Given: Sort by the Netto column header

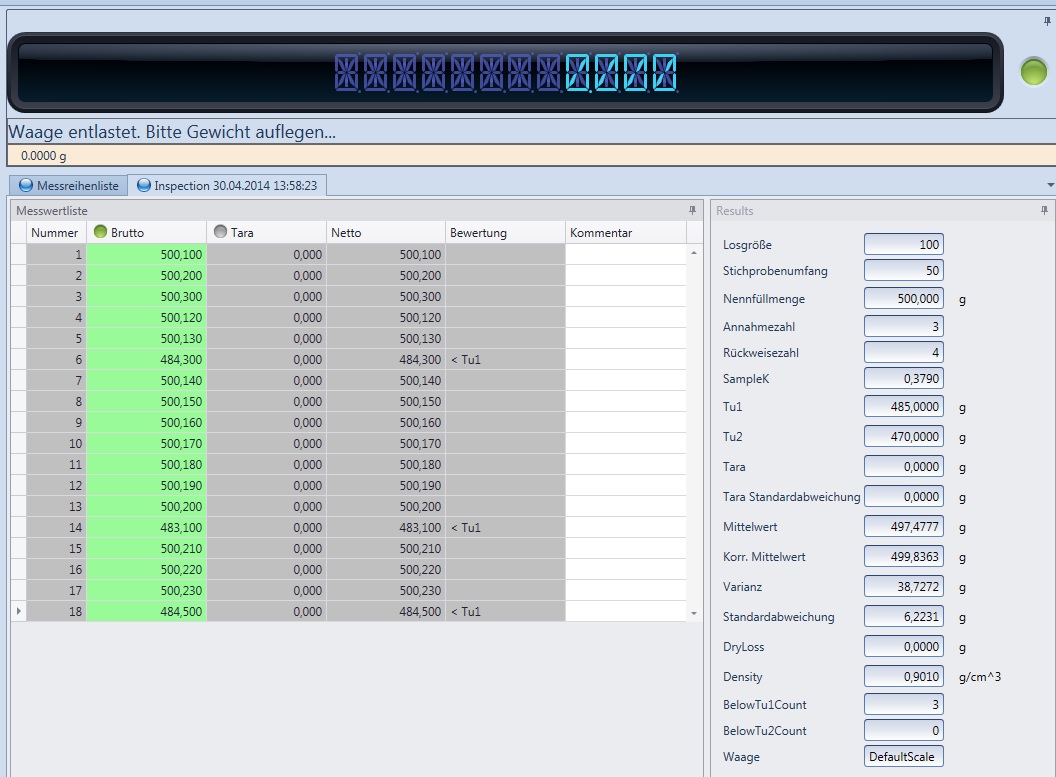Looking at the screenshot, I should (x=385, y=233).
